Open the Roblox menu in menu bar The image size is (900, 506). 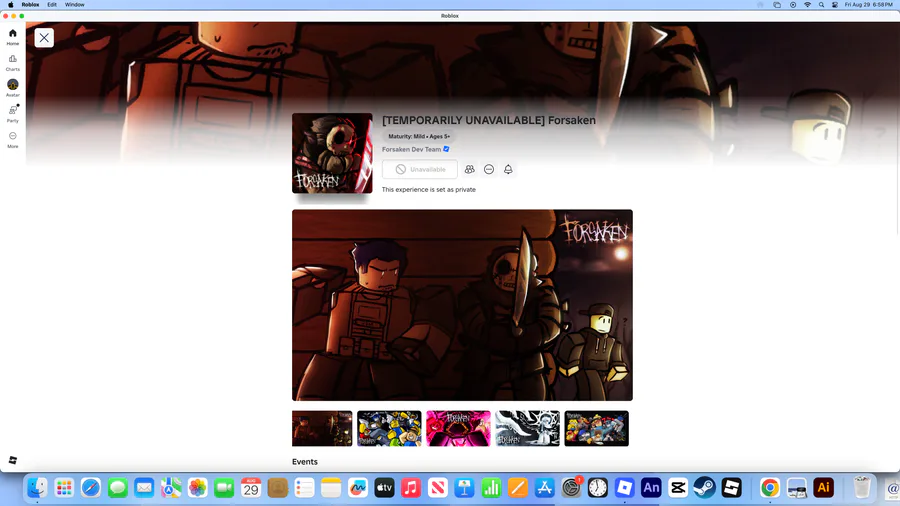point(30,5)
